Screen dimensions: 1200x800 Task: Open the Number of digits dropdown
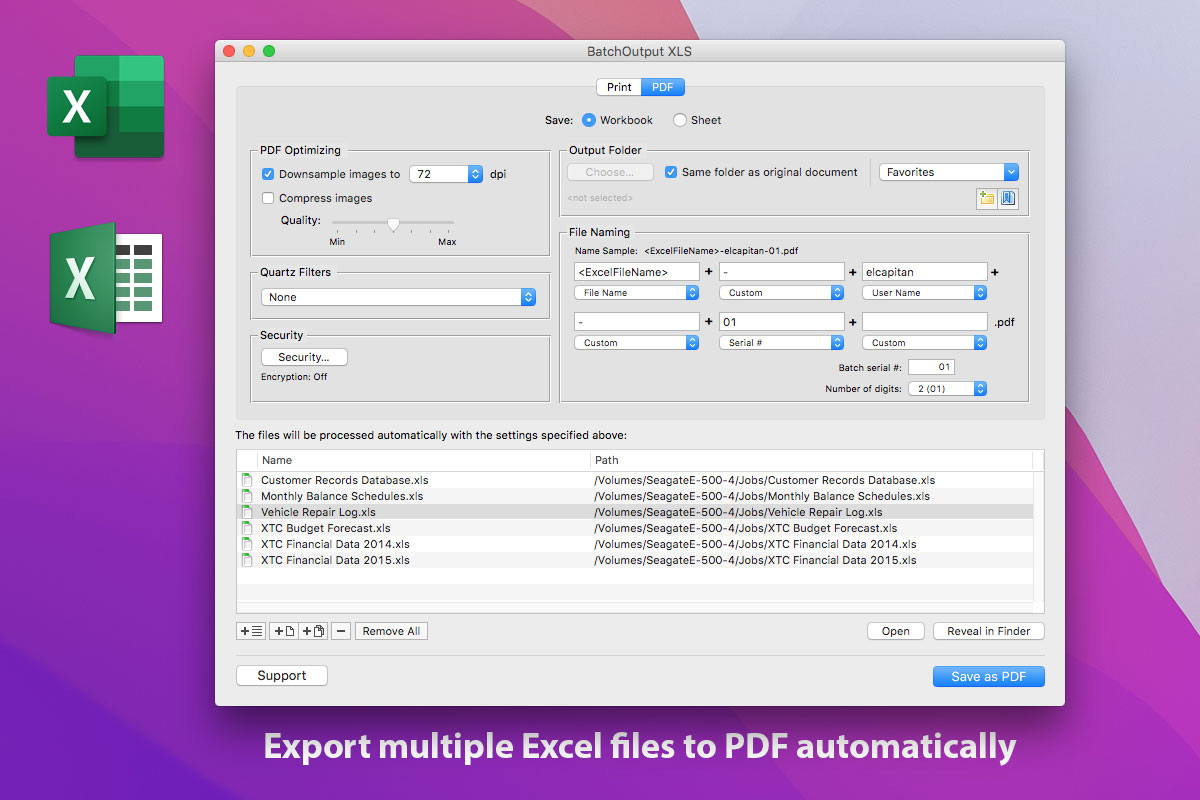947,389
